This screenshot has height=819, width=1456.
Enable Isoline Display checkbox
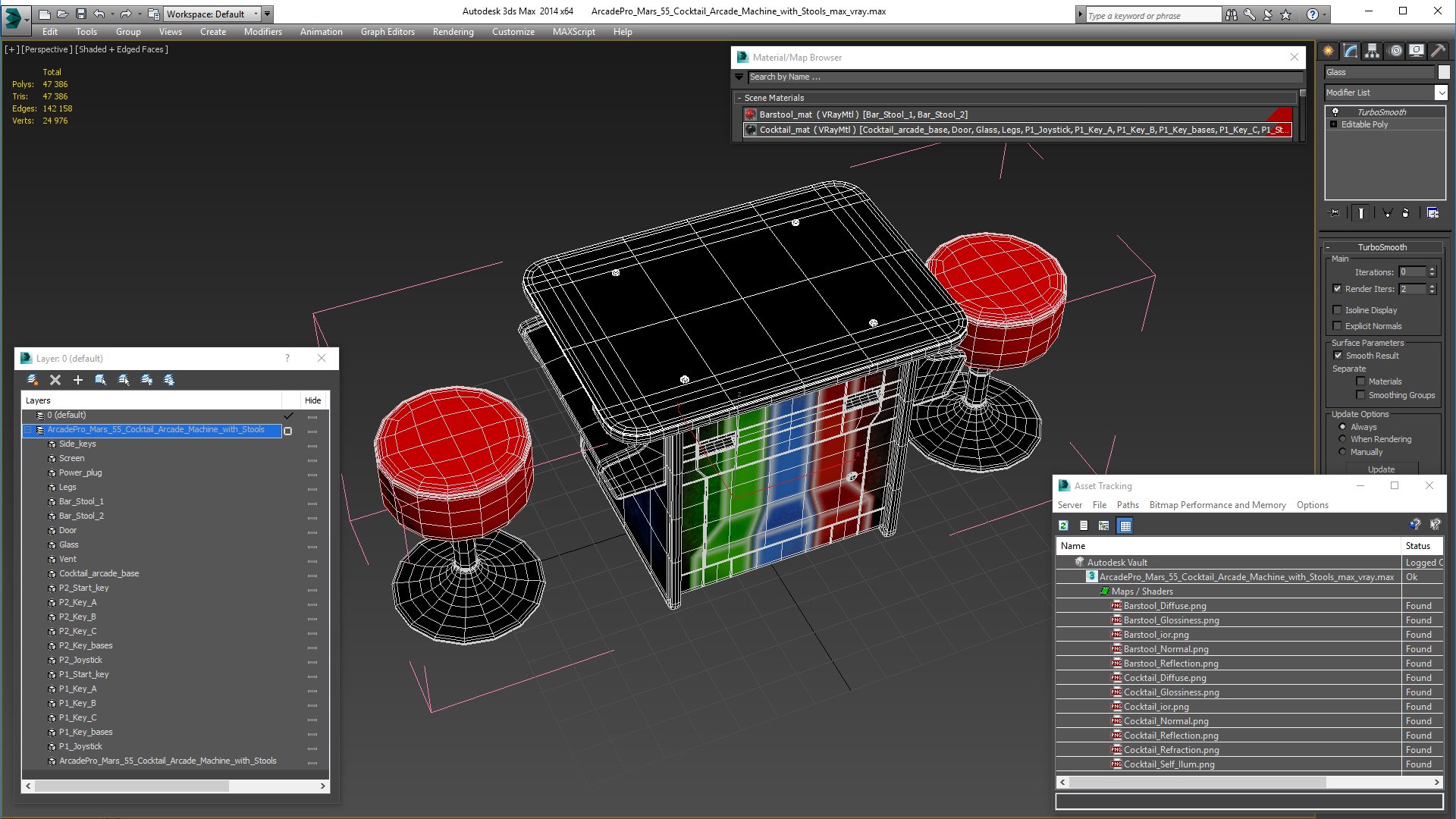1338,310
